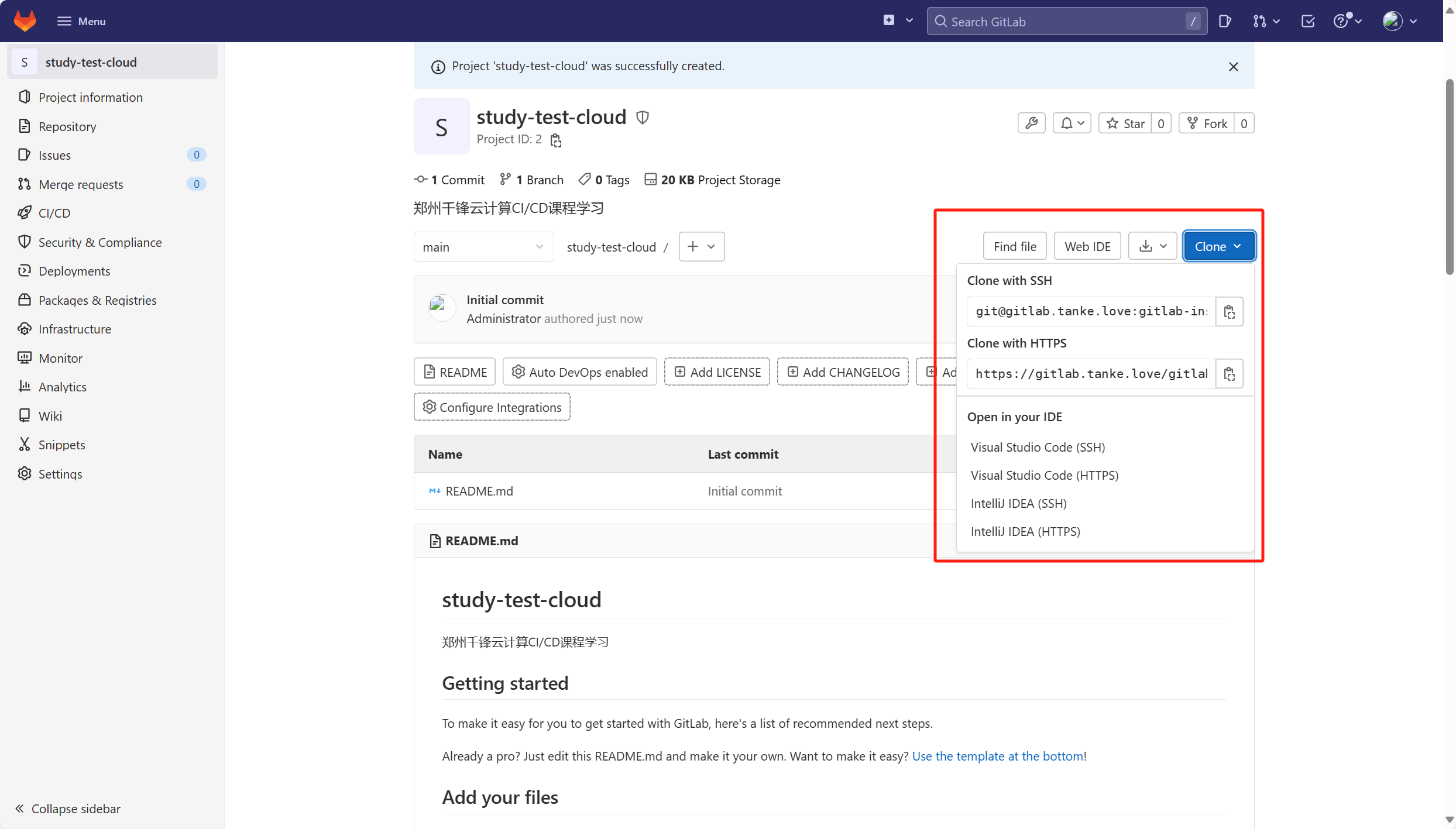Open CI/CD in the sidebar
Viewport: 1456px width, 829px height.
54,213
